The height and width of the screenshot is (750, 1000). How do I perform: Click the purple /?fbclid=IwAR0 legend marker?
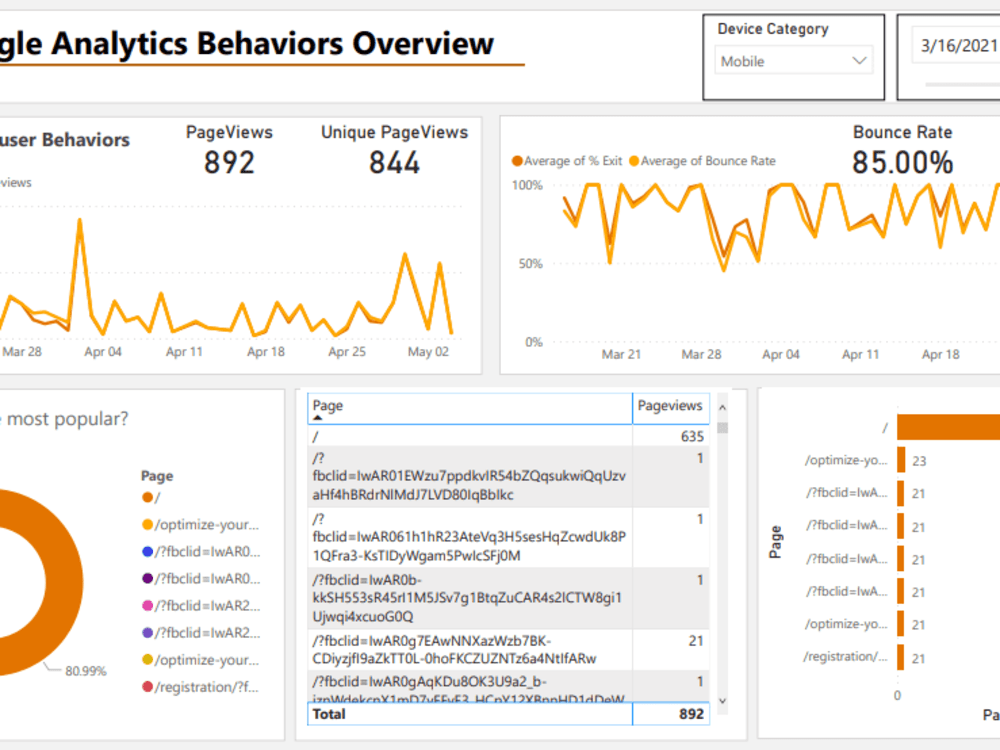[x=148, y=578]
